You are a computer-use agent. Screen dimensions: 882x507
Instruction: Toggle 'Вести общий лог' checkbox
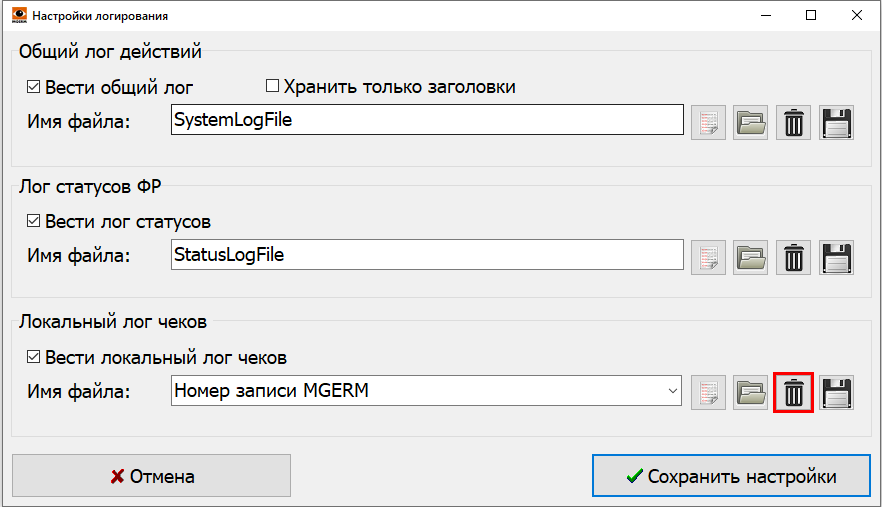[x=34, y=87]
